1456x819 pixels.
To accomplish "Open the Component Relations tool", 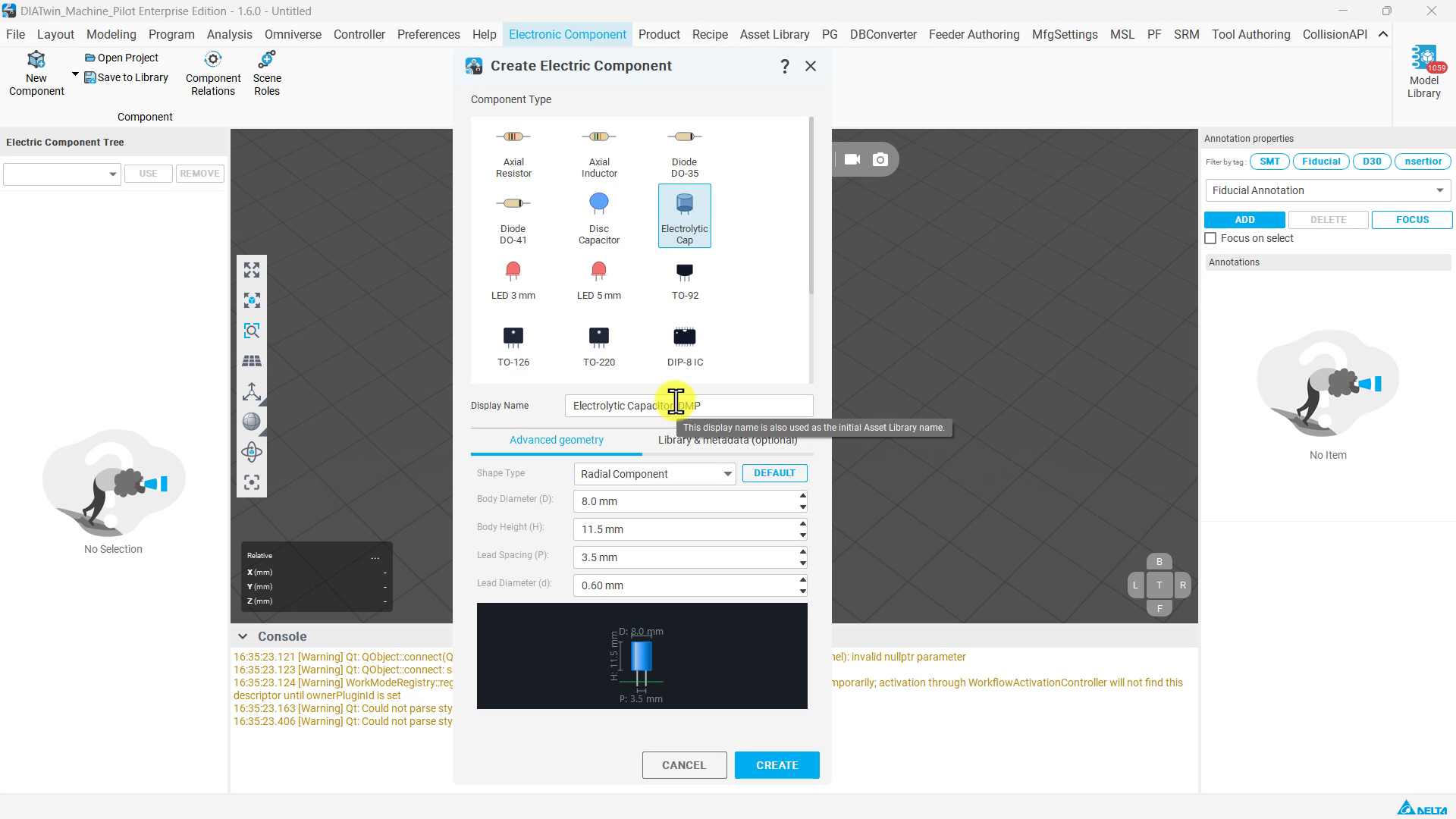I will coord(213,74).
